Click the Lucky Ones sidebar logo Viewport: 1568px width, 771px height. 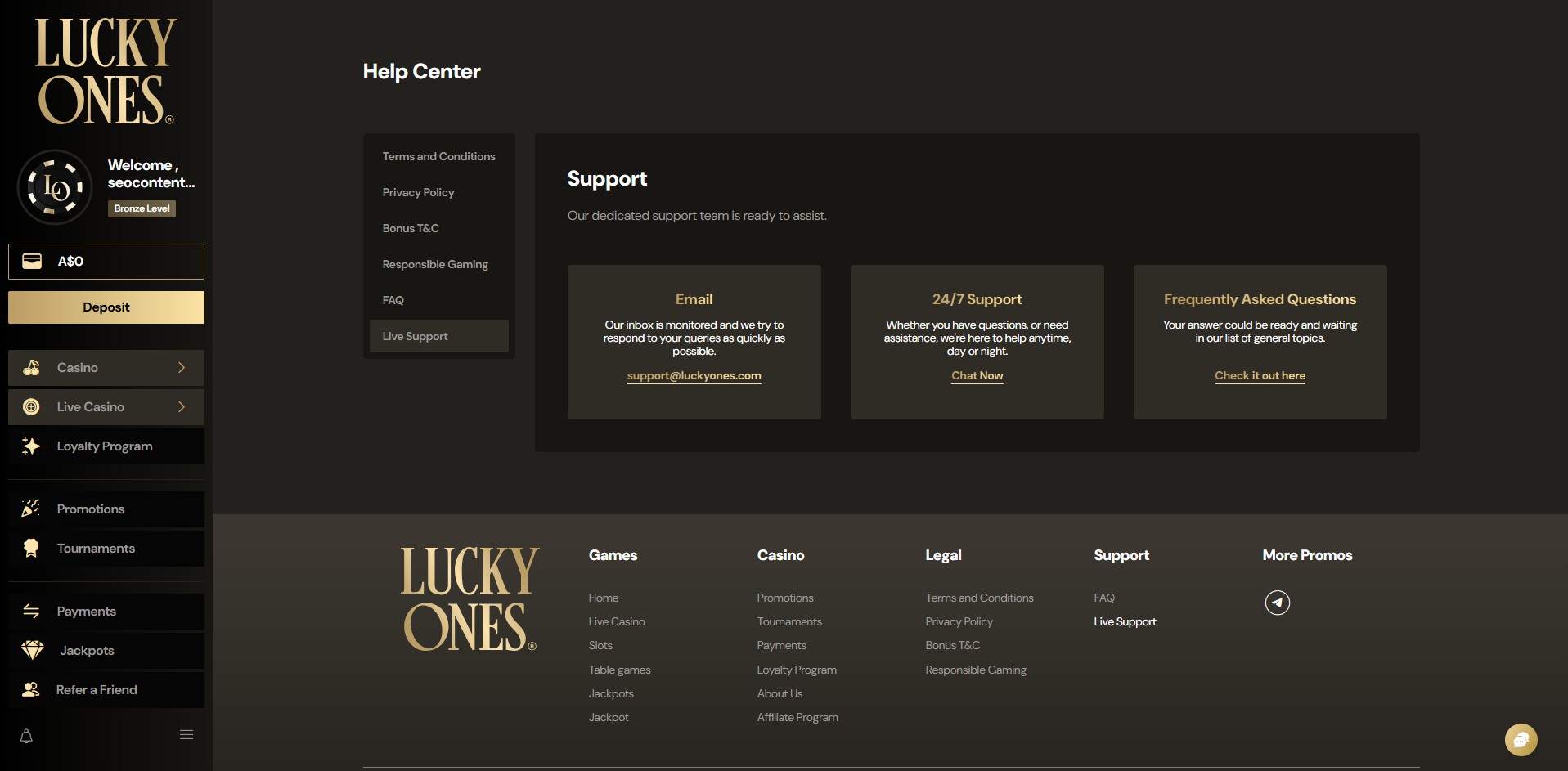pyautogui.click(x=106, y=71)
